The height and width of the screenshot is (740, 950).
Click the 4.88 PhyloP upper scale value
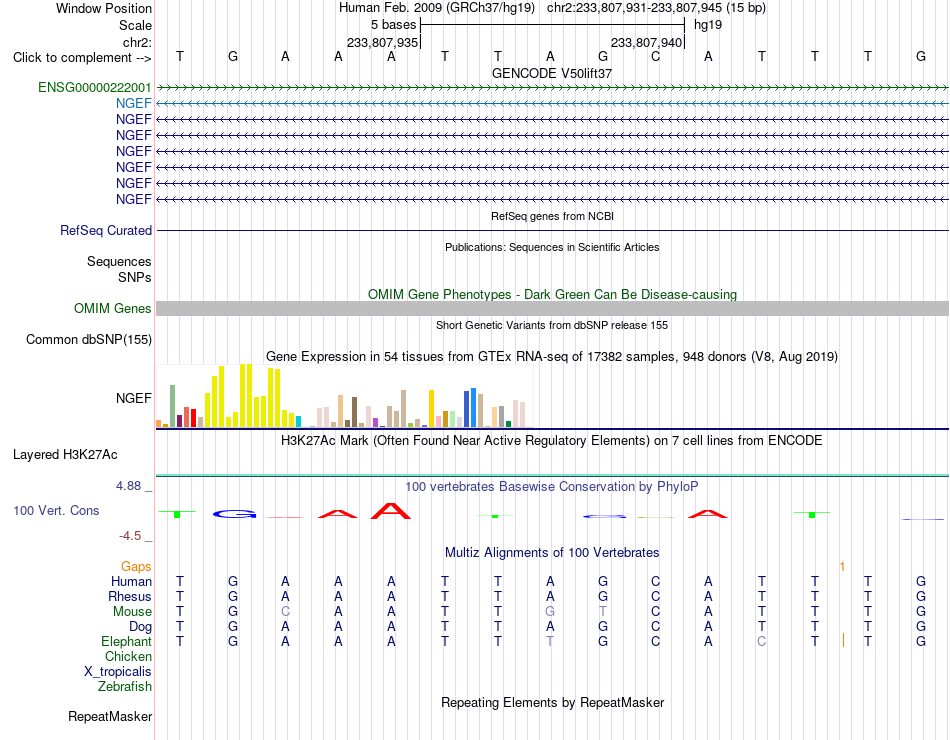(x=128, y=485)
